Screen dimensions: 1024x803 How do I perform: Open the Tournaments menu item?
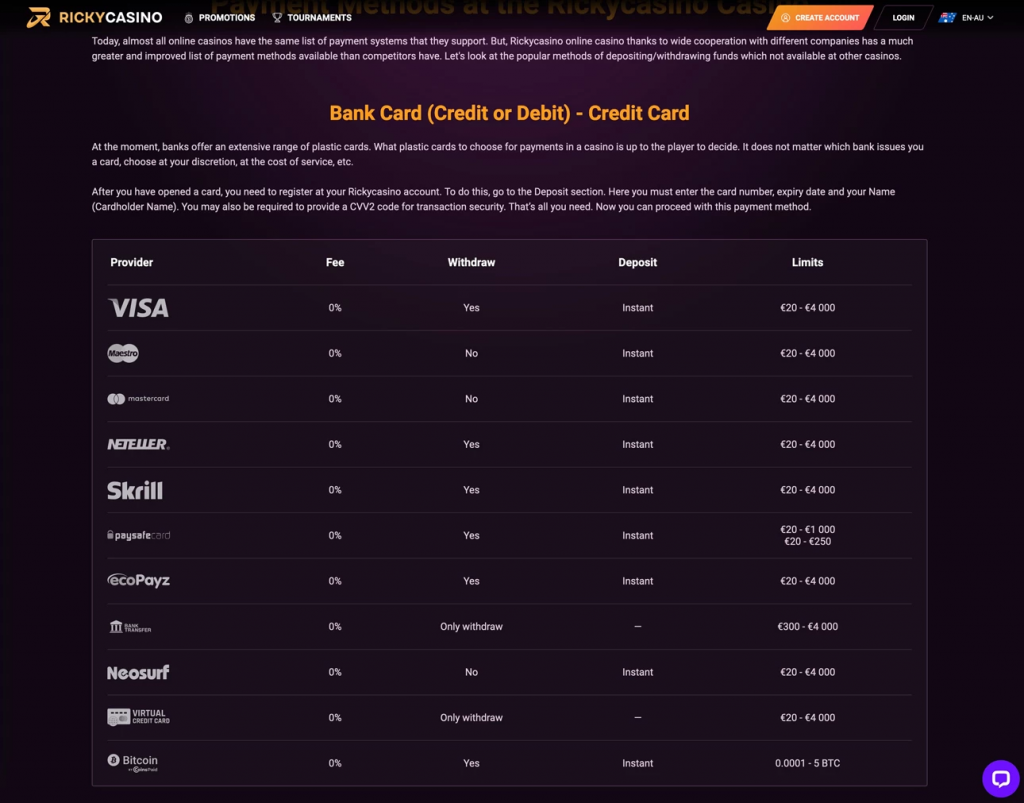(312, 18)
